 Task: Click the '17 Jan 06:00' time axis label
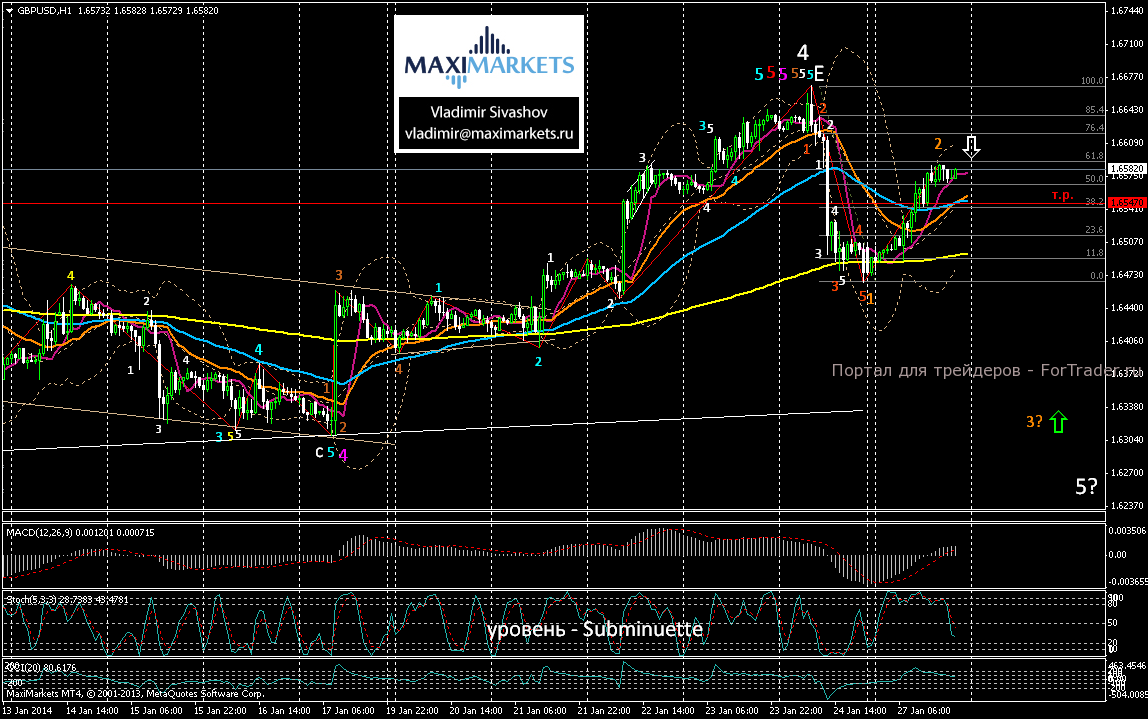[347, 710]
